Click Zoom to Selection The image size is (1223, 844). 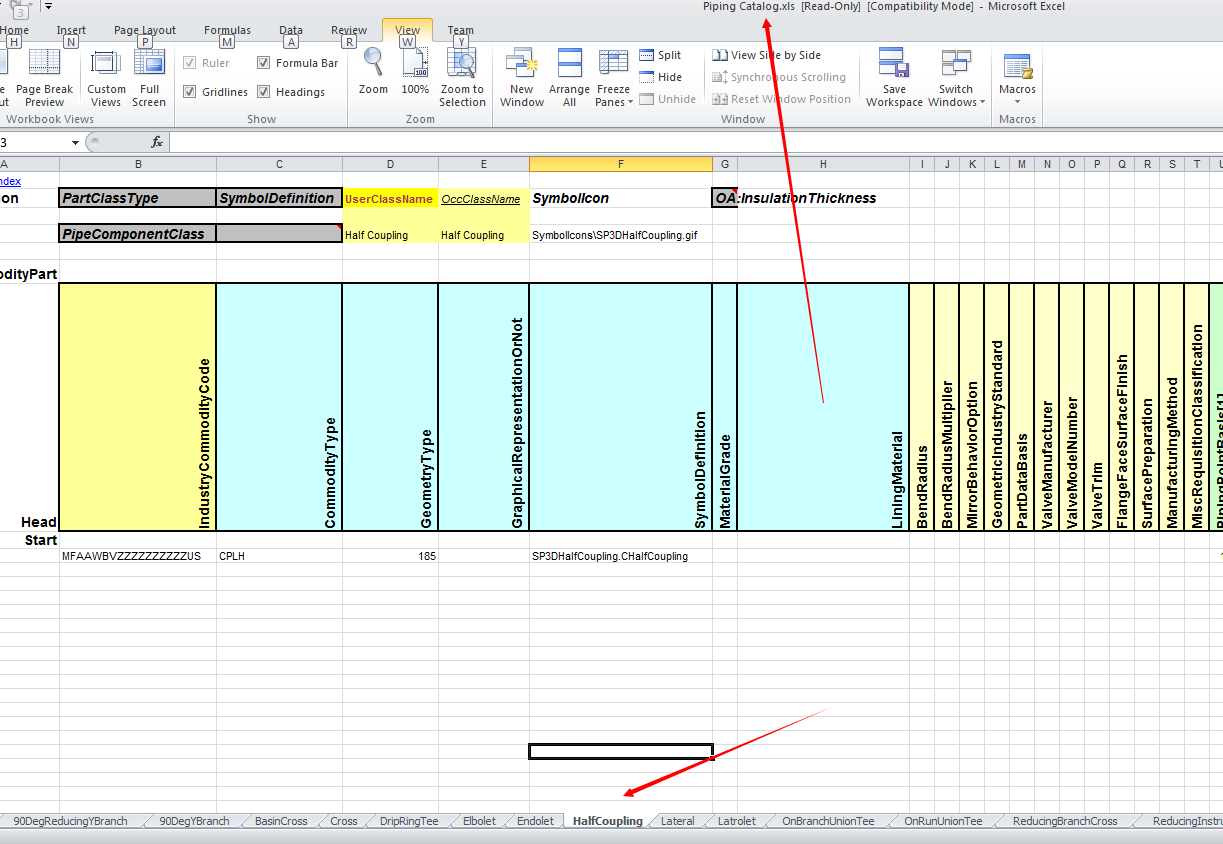pos(462,78)
